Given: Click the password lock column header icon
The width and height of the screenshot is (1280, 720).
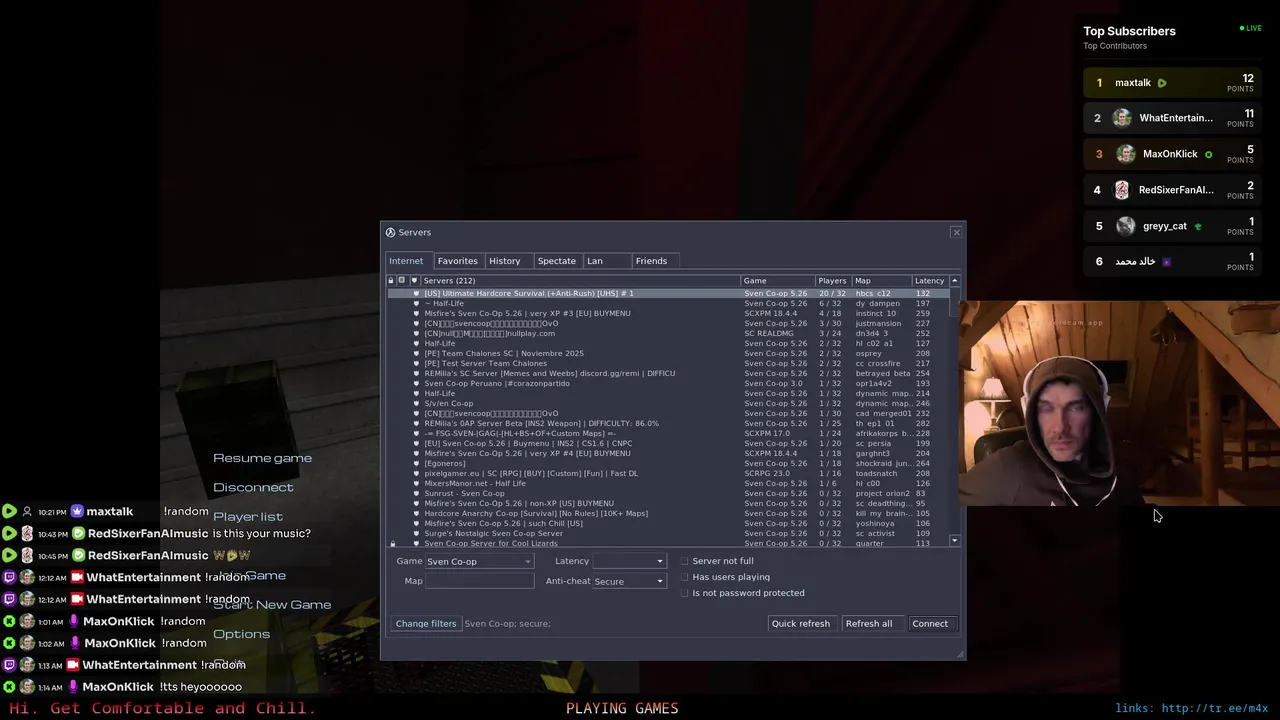Looking at the screenshot, I should tap(391, 281).
